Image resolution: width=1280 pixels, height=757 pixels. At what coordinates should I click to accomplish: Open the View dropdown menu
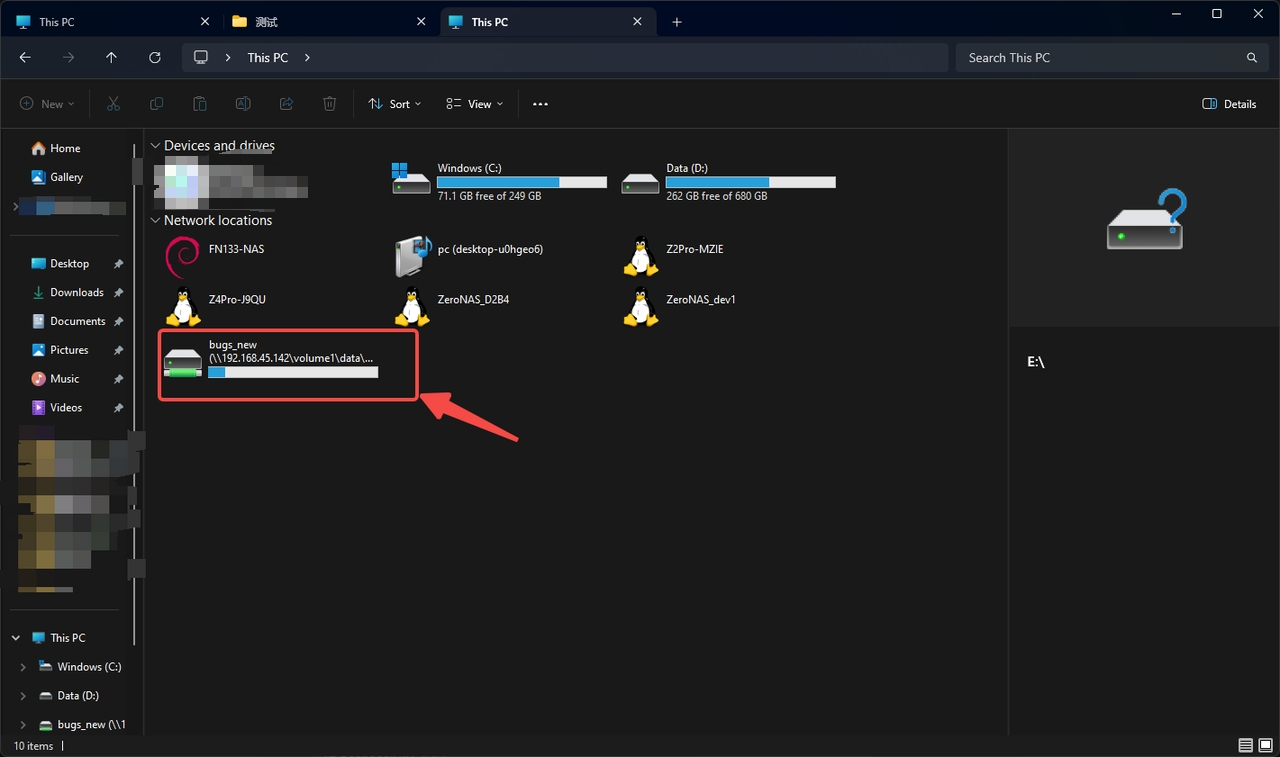pyautogui.click(x=474, y=104)
